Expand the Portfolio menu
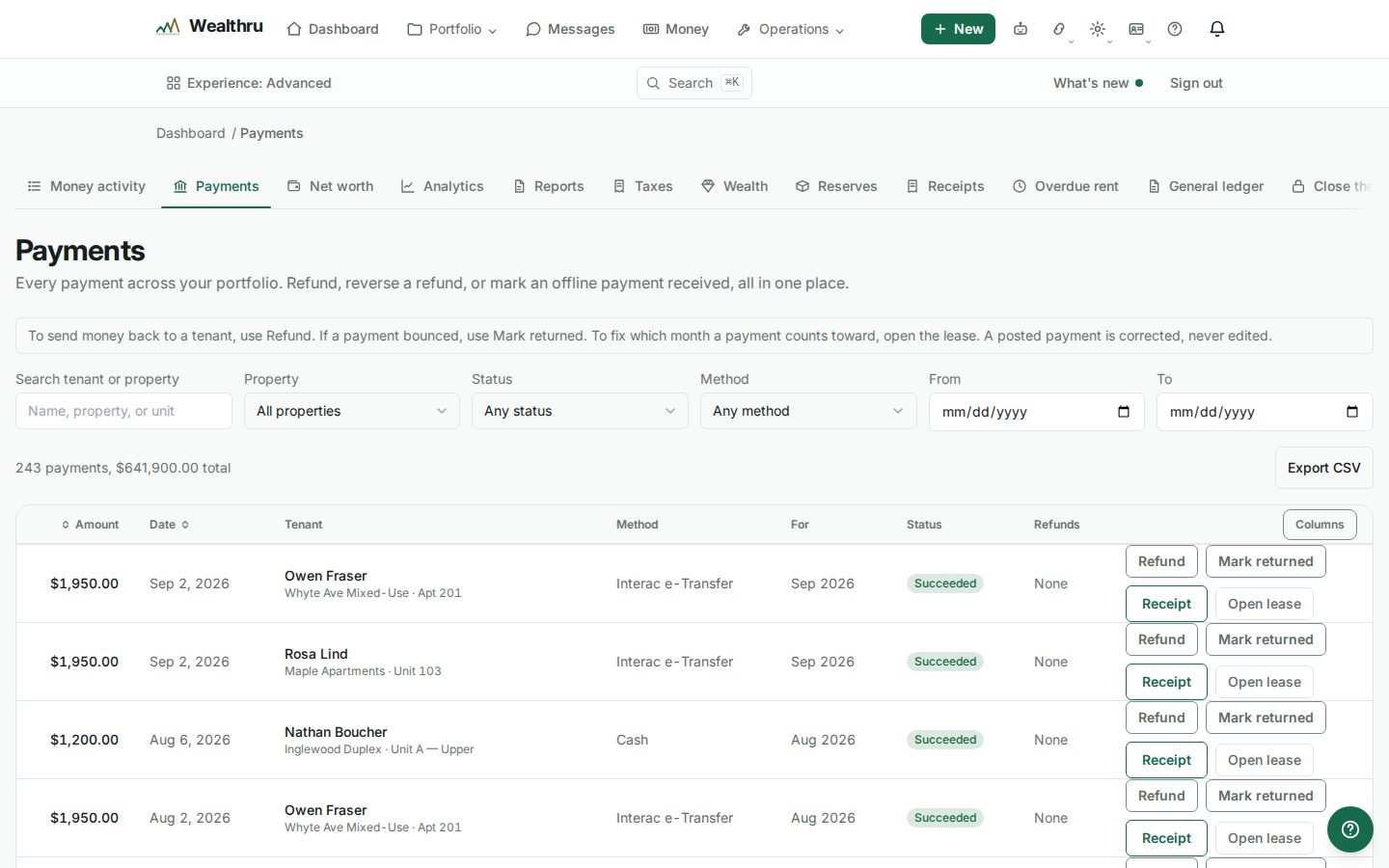 pyautogui.click(x=452, y=29)
